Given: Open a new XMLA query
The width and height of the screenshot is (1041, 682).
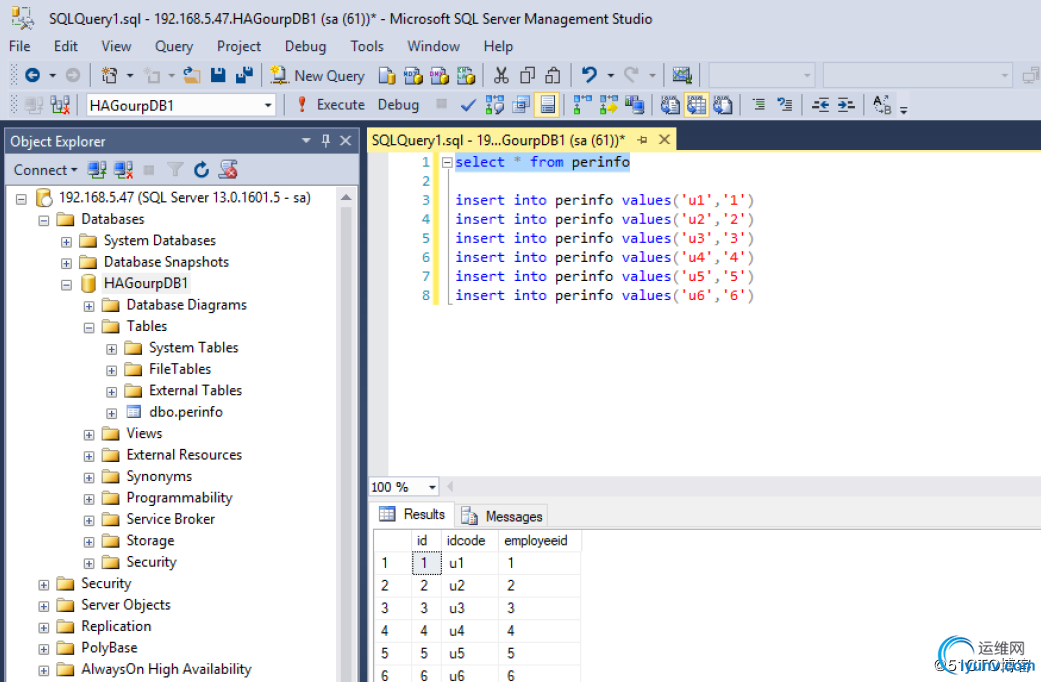Looking at the screenshot, I should coord(466,76).
